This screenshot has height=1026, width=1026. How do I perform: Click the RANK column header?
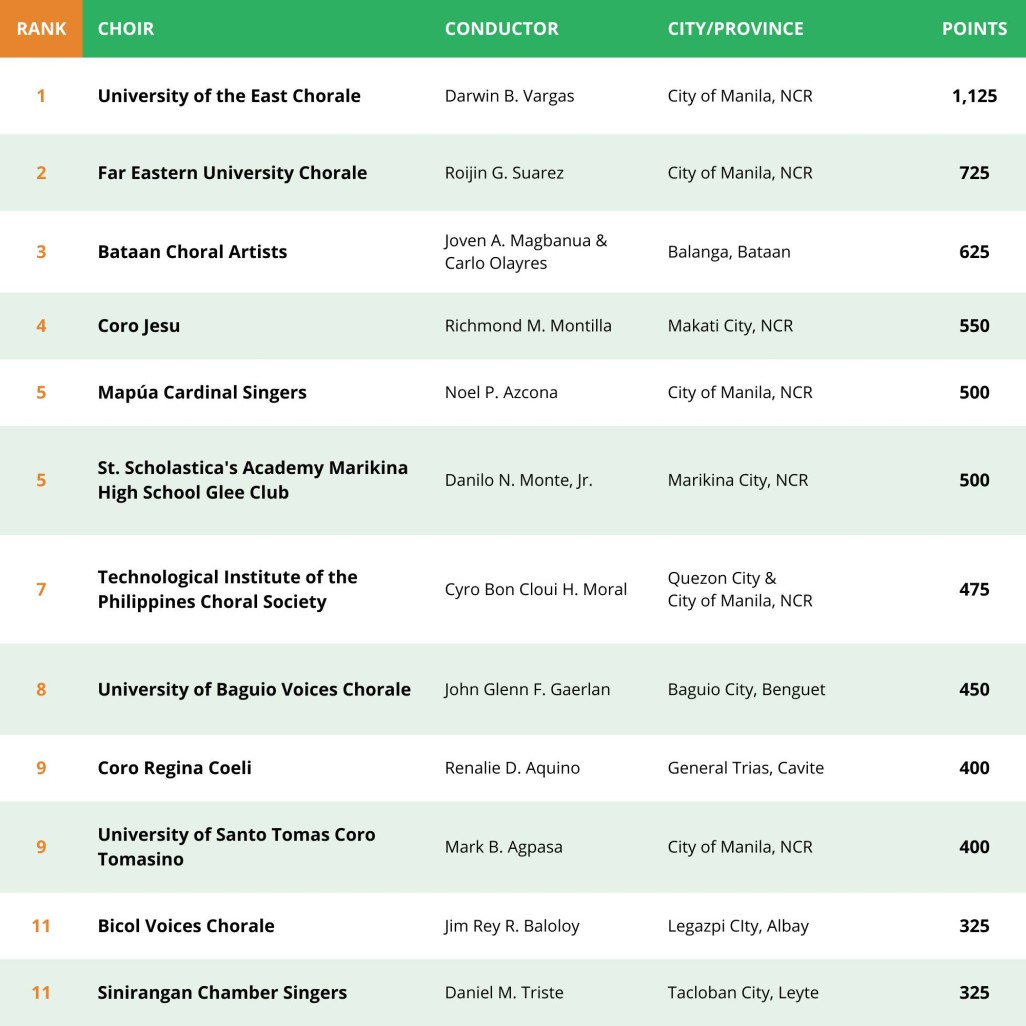coord(41,29)
